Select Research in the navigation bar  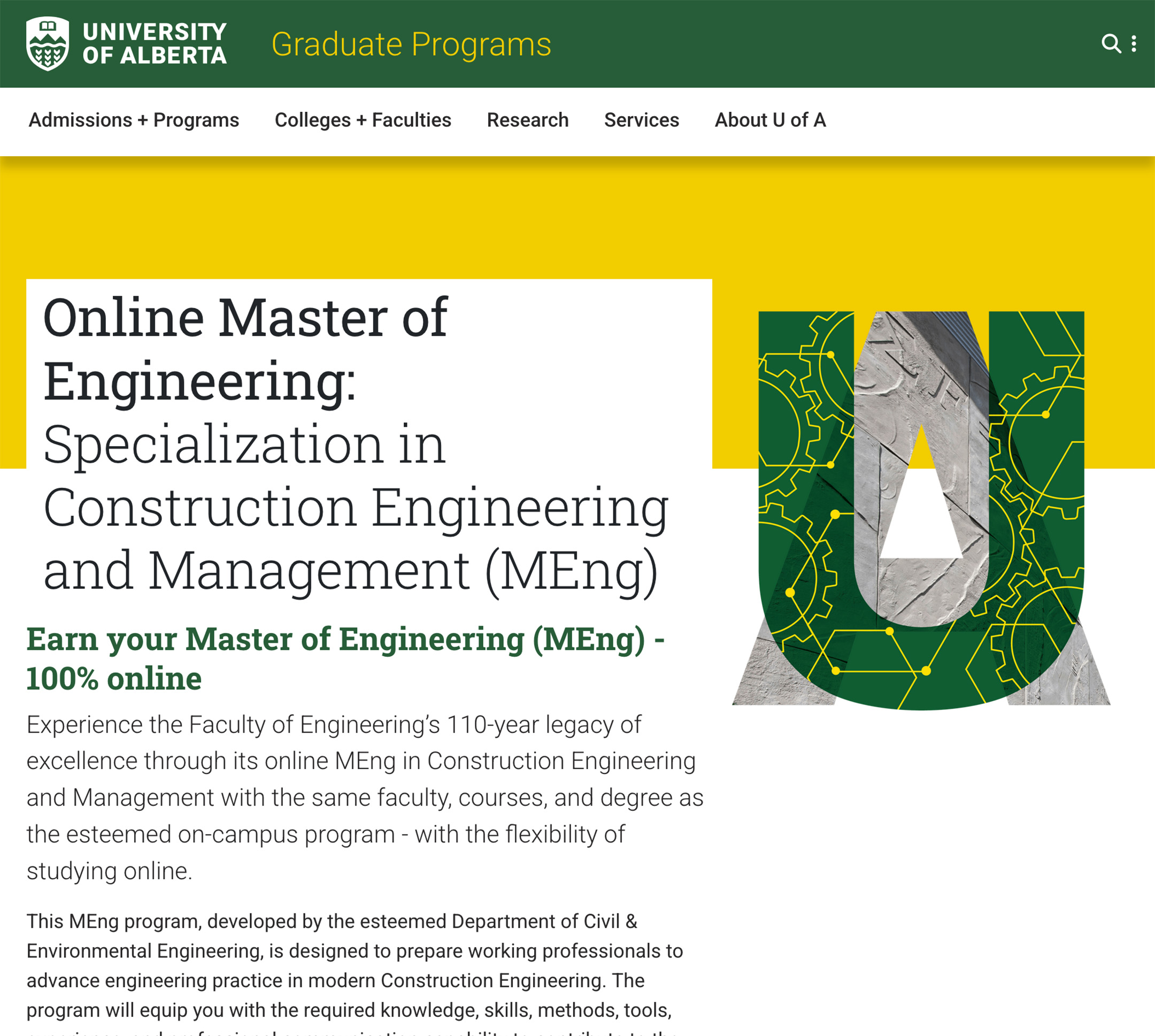(x=527, y=120)
